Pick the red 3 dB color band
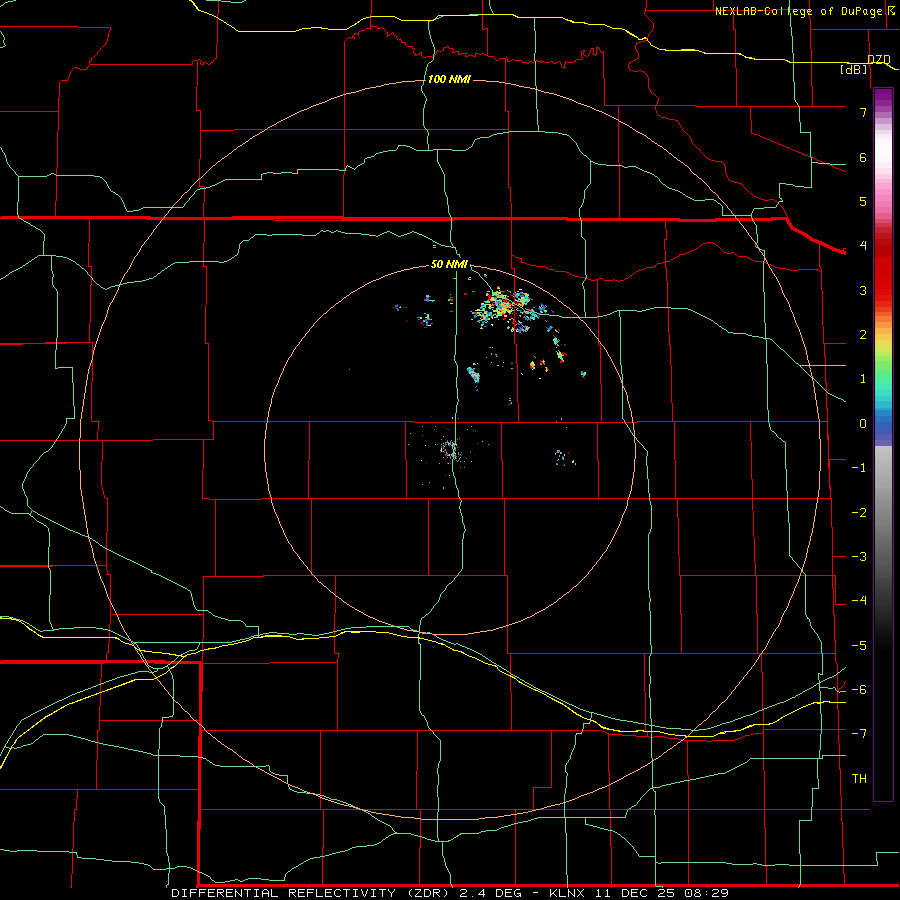This screenshot has height=900, width=900. point(883,290)
